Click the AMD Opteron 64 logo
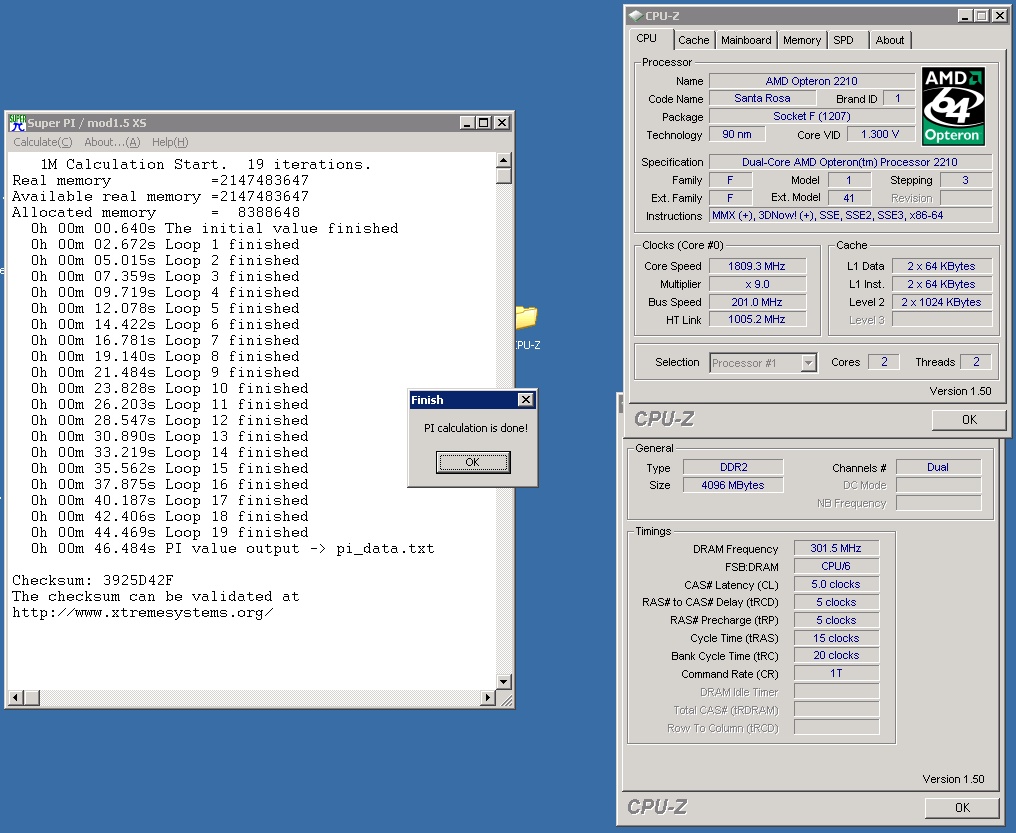The width and height of the screenshot is (1016, 833). [x=953, y=106]
